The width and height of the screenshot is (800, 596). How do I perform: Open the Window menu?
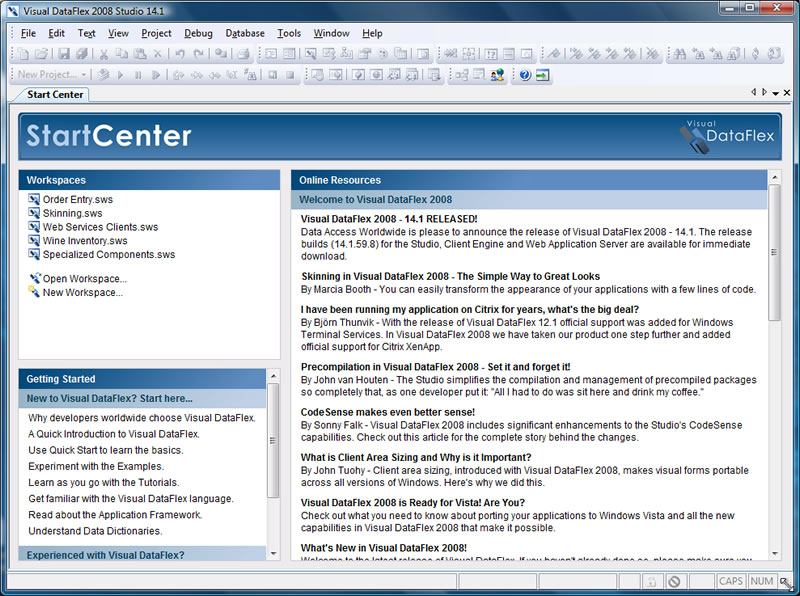click(x=331, y=33)
